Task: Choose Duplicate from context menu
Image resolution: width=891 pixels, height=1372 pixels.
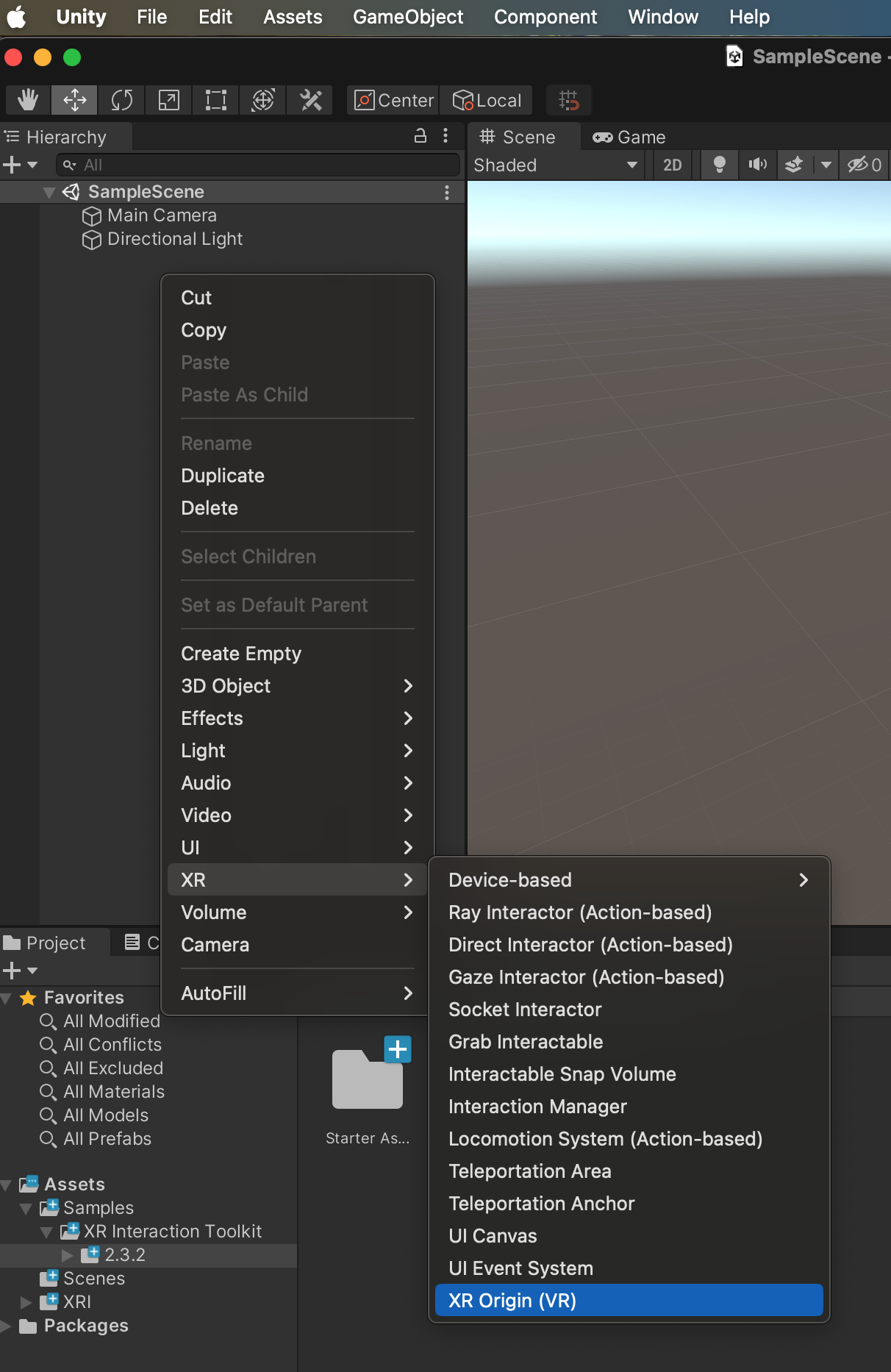Action: coord(298,476)
